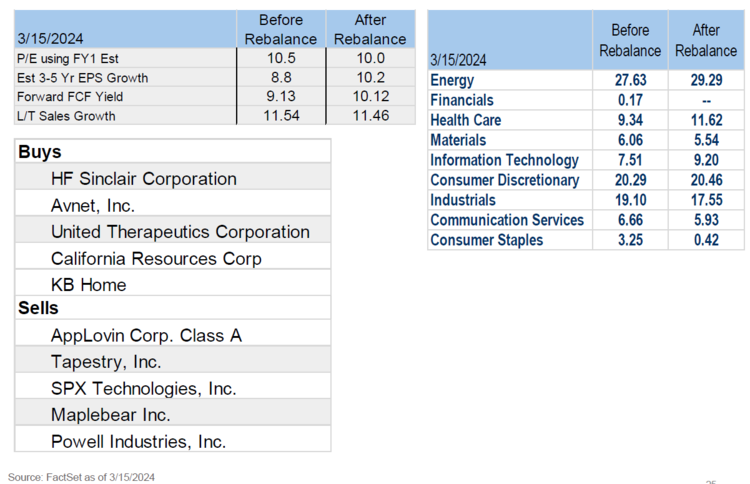This screenshot has height=484, width=750.
Task: Select the Forward FCF Yield row label
Action: tap(64, 97)
